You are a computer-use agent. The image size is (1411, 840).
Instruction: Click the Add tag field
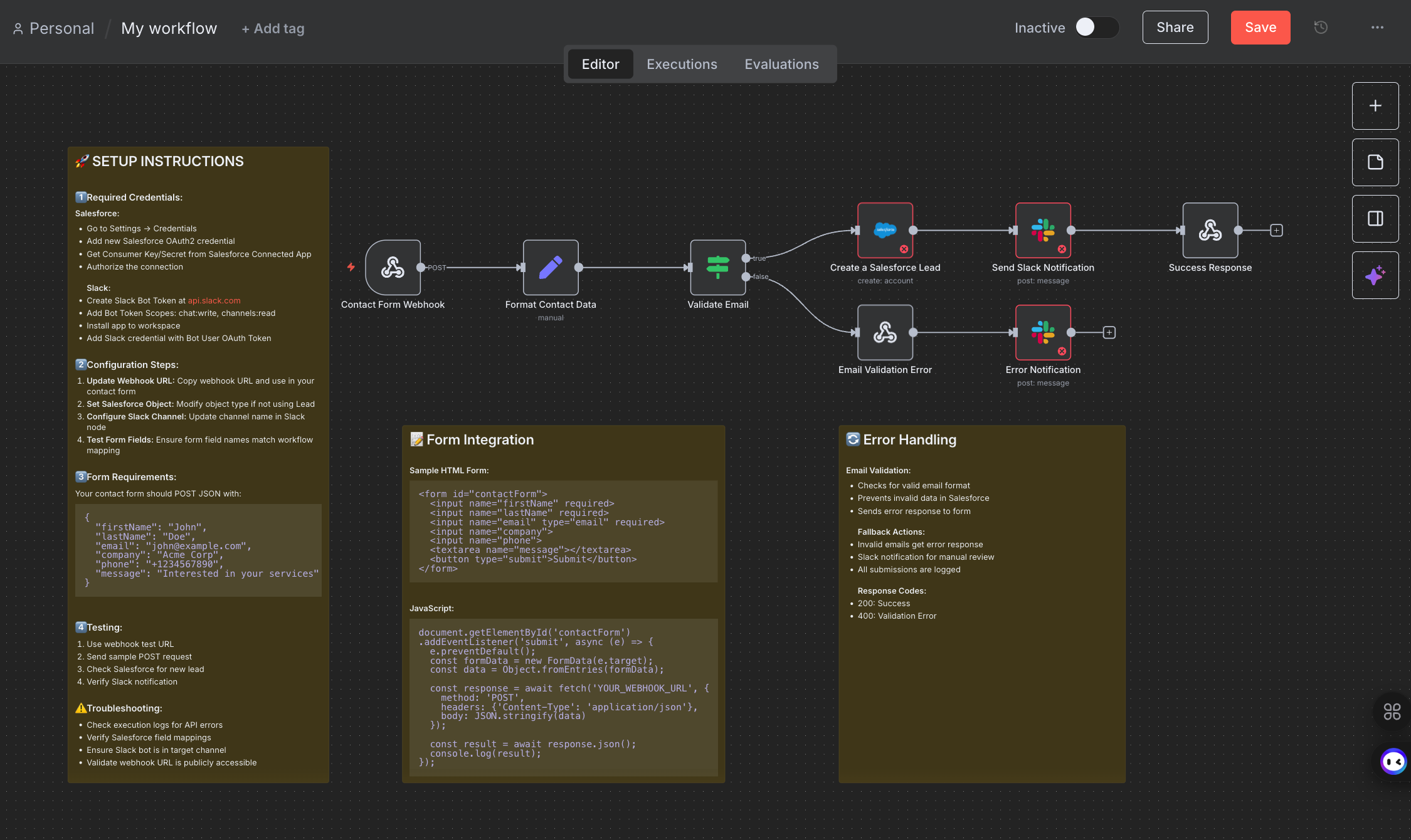pyautogui.click(x=273, y=29)
